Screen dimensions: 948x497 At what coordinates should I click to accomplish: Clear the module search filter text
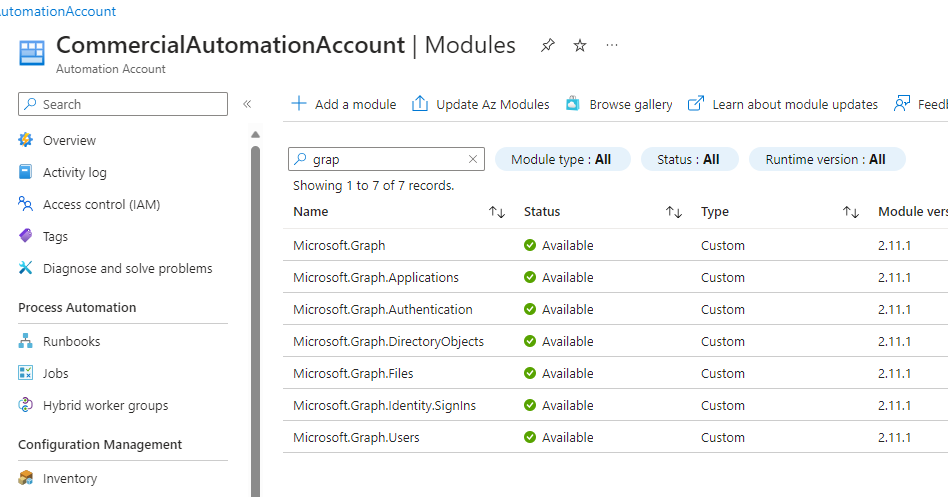point(473,159)
